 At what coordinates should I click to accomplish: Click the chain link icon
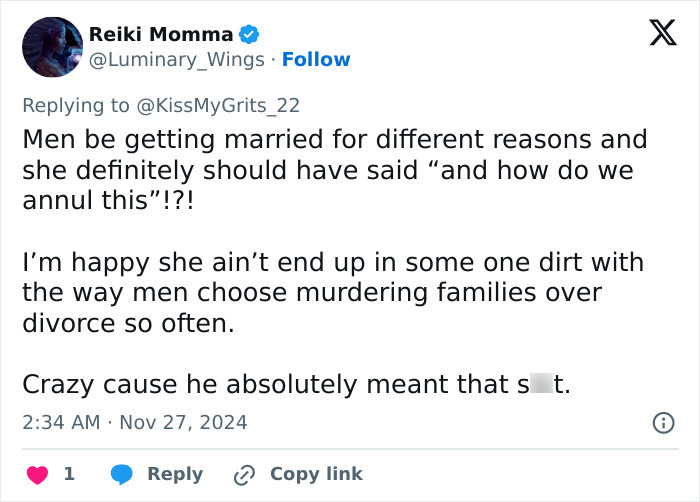(243, 474)
